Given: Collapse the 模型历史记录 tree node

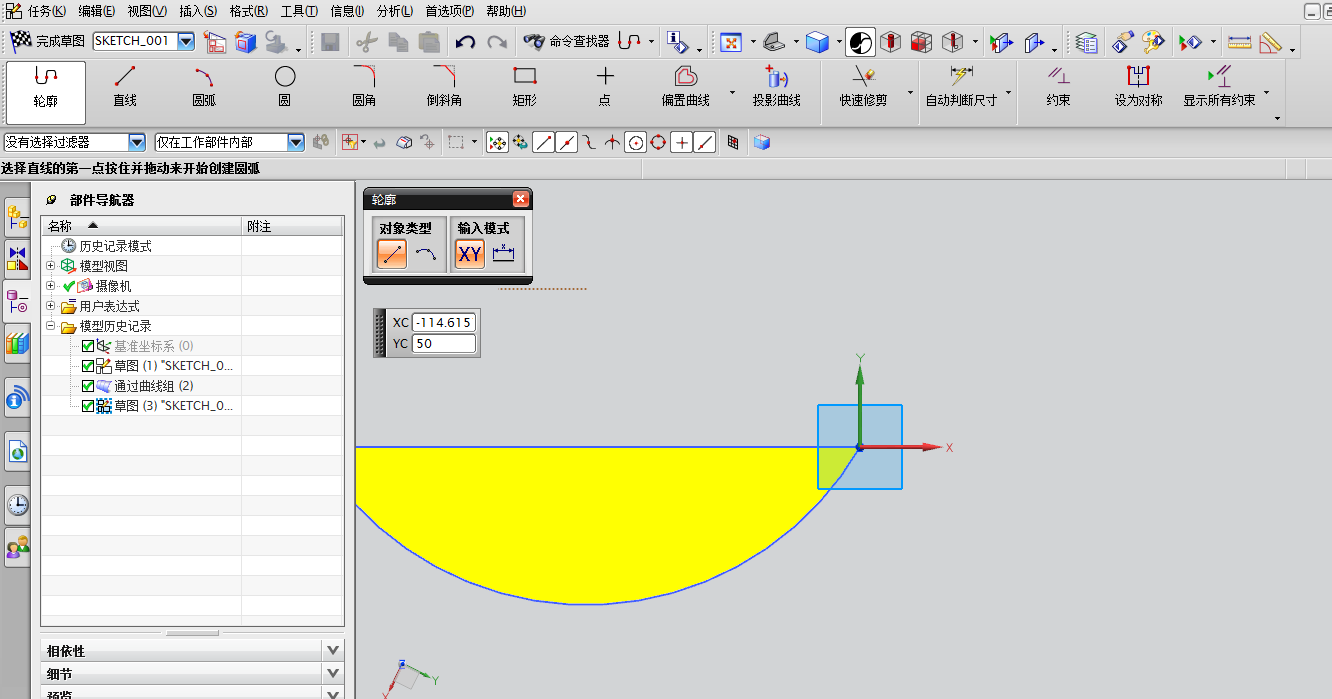Looking at the screenshot, I should click(x=51, y=326).
